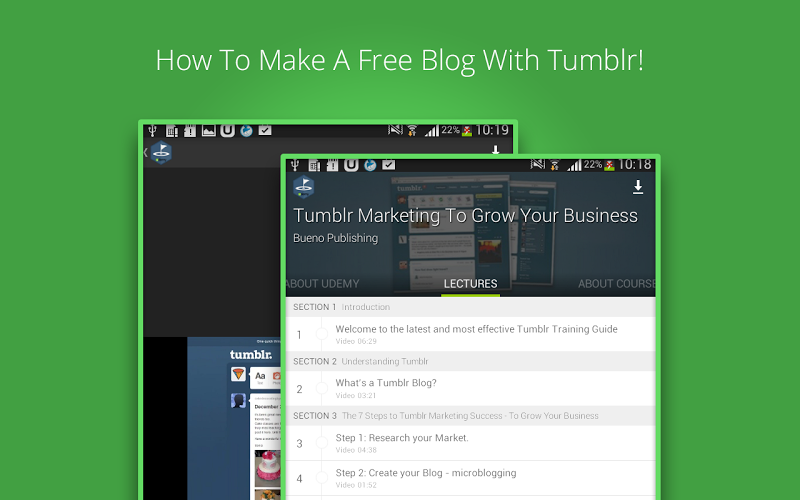The width and height of the screenshot is (800, 500).
Task: Select SECTION 3 The 7 Steps header
Action: (470, 416)
